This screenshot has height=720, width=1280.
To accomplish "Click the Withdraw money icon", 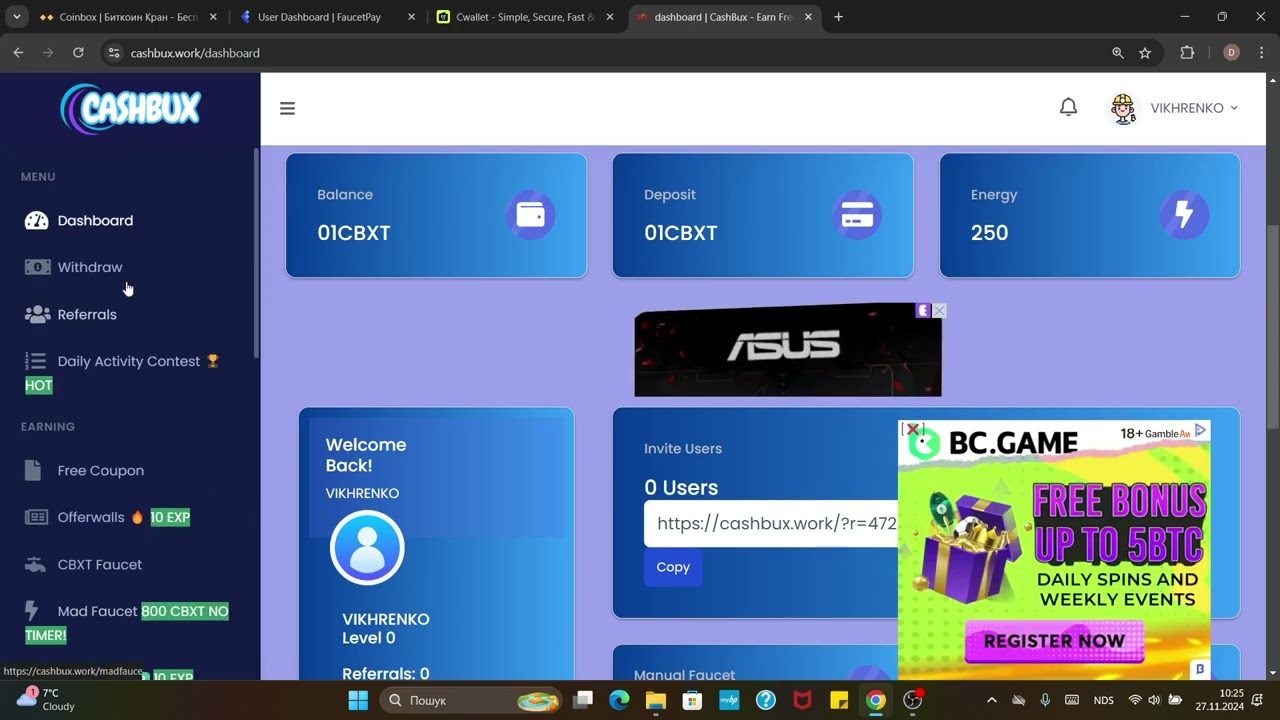I will click(37, 267).
